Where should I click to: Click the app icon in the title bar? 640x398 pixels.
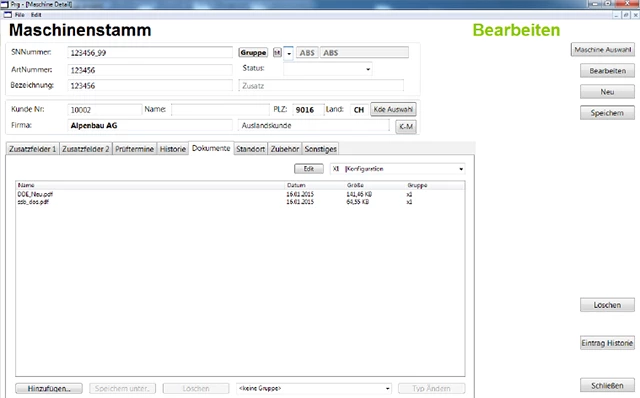point(4,4)
